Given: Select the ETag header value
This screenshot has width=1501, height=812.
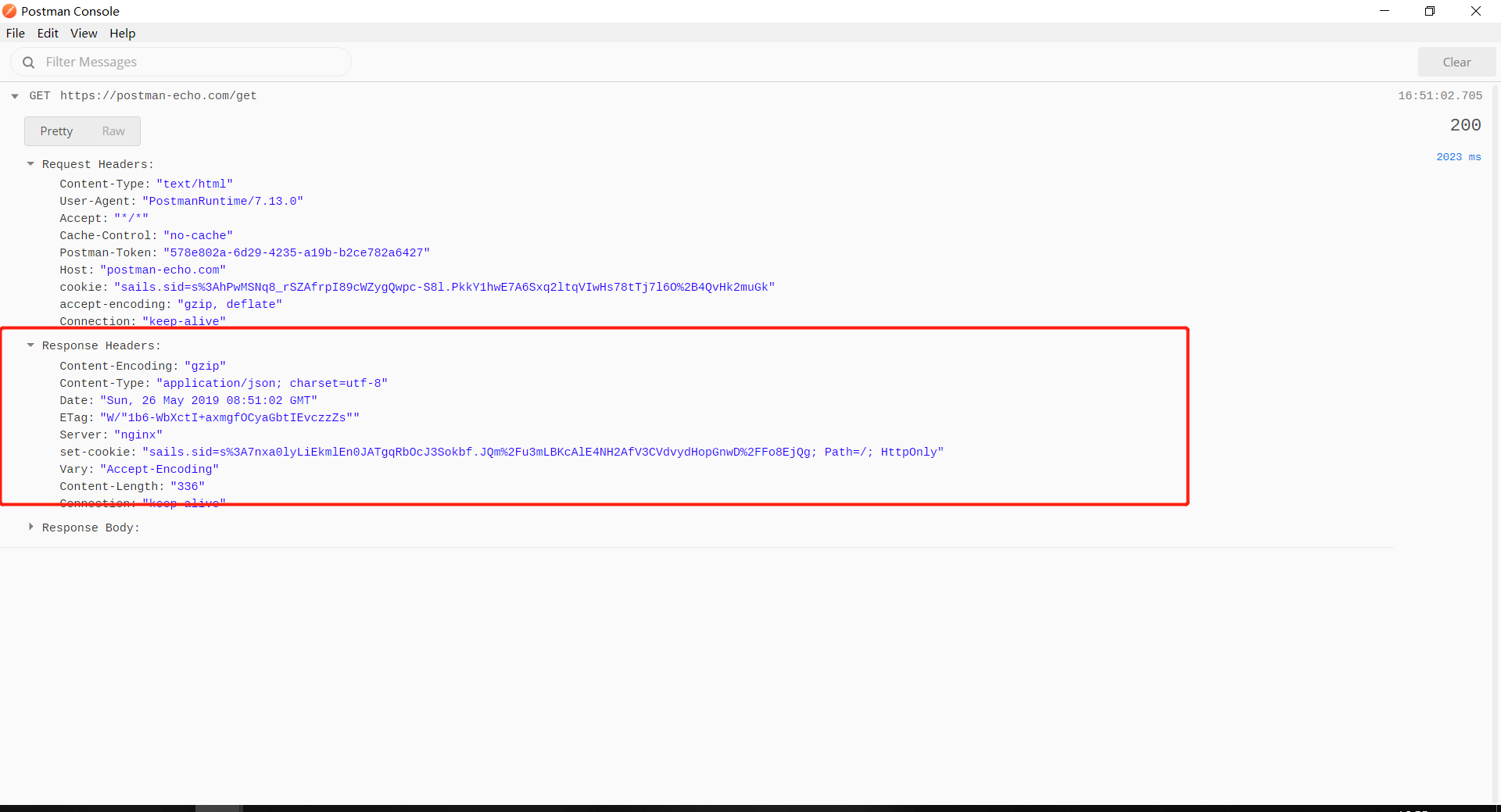Looking at the screenshot, I should [x=230, y=417].
